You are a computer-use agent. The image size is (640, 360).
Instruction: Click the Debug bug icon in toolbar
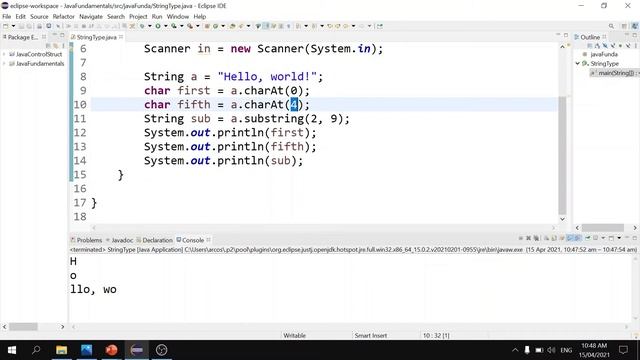142,26
